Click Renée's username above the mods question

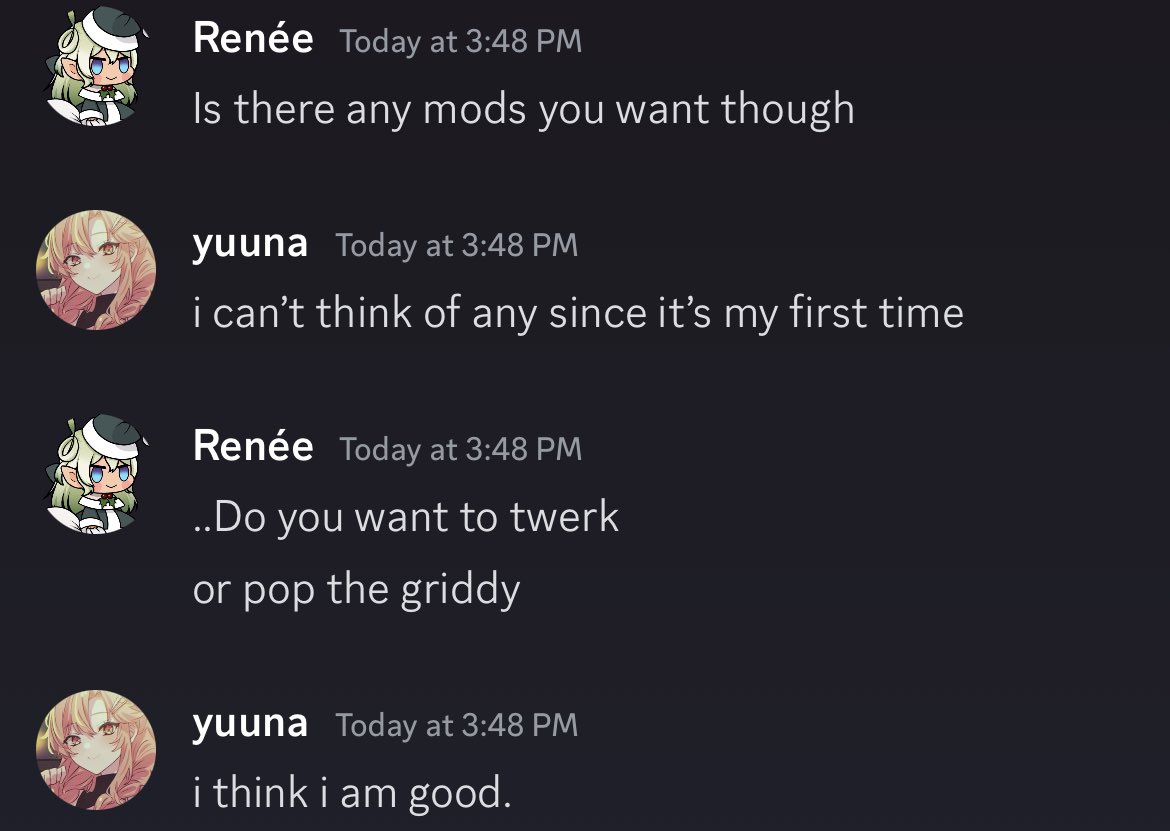coord(253,40)
